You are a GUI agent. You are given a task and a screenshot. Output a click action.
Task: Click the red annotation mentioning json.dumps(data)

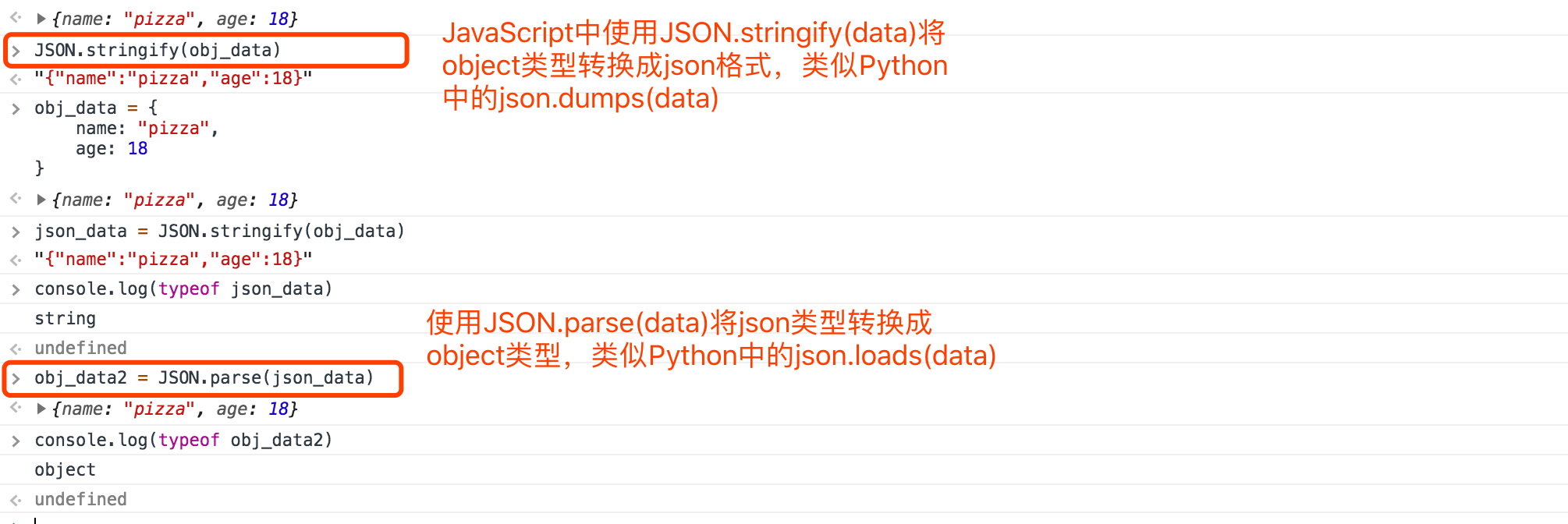click(694, 65)
